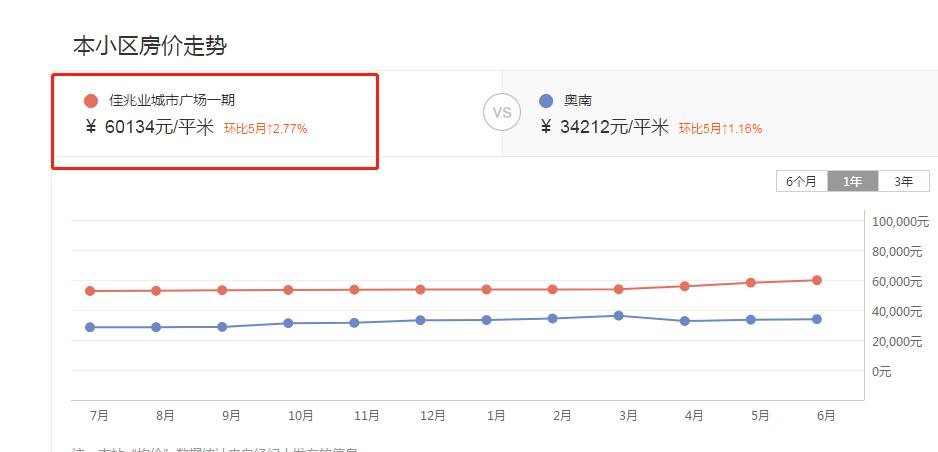
Task: Click the blue data point for 10月
Action: click(288, 323)
